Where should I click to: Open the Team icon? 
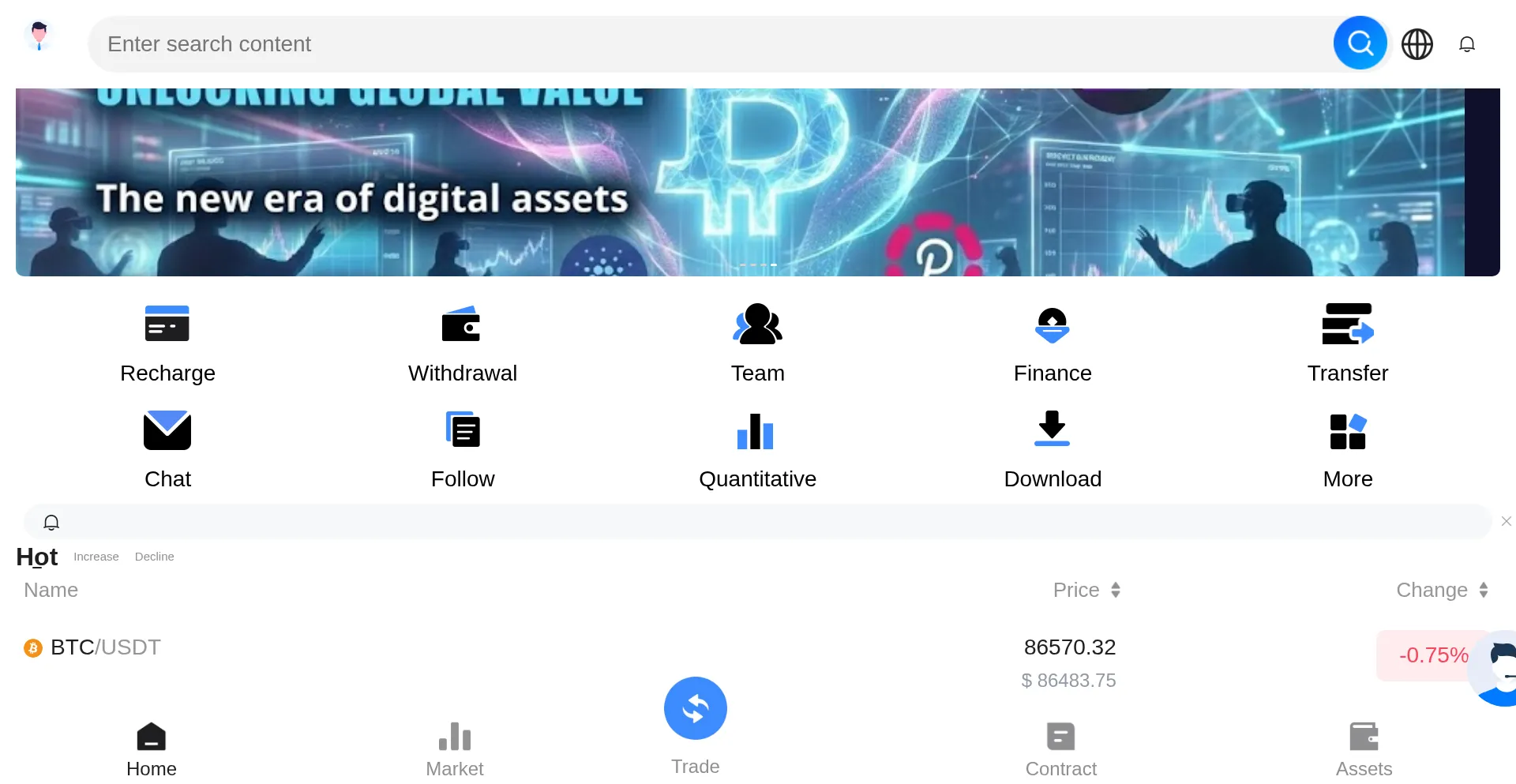pyautogui.click(x=757, y=324)
